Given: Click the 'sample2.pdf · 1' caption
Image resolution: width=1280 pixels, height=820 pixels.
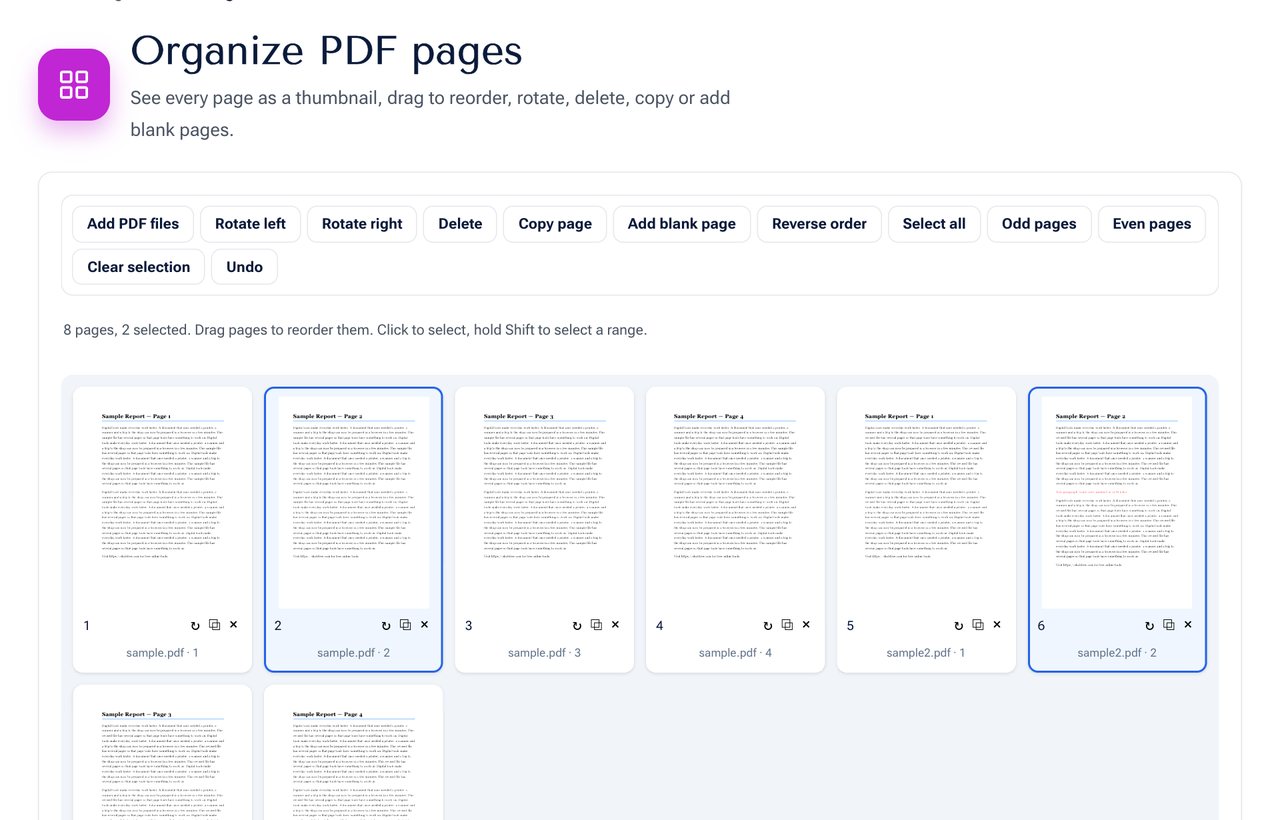Looking at the screenshot, I should pos(926,653).
